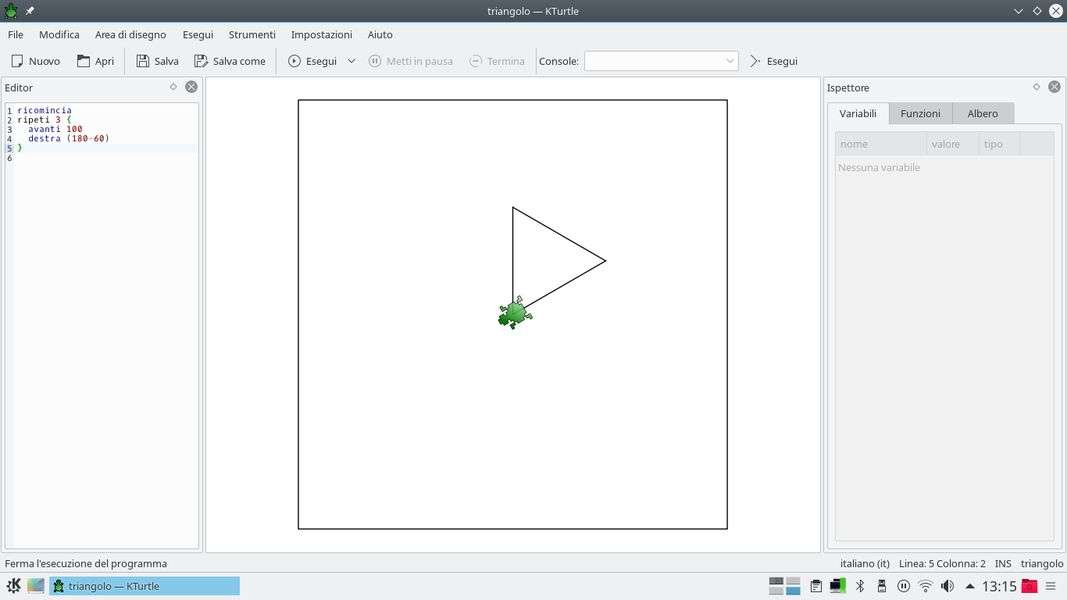
Task: Open the Console history dropdown arrow
Action: (729, 61)
